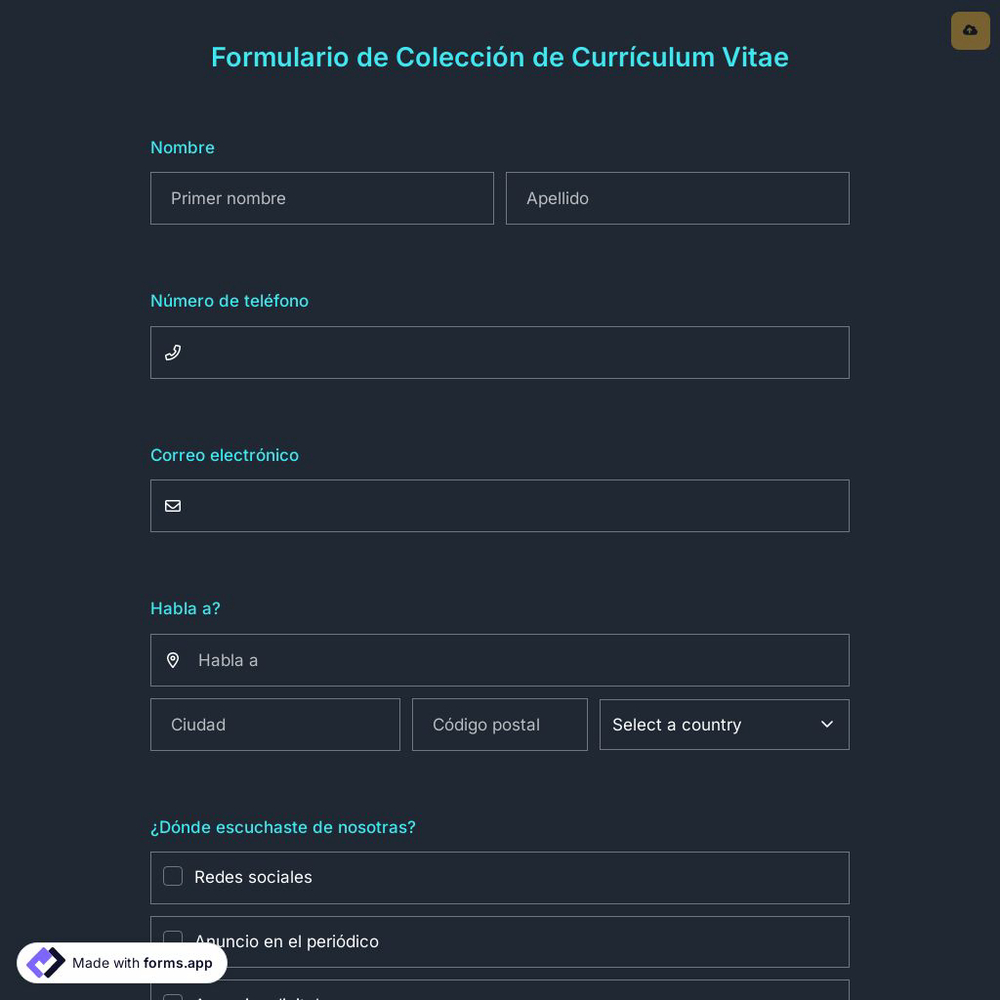Click inside the Correo electrónico field
The image size is (1000, 1000).
pyautogui.click(x=500, y=505)
